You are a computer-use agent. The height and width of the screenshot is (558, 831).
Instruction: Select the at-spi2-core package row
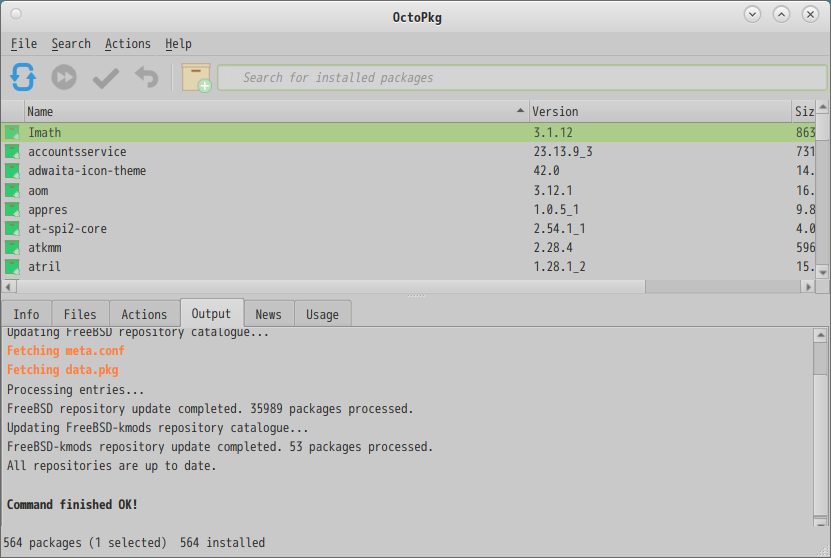tap(408, 228)
